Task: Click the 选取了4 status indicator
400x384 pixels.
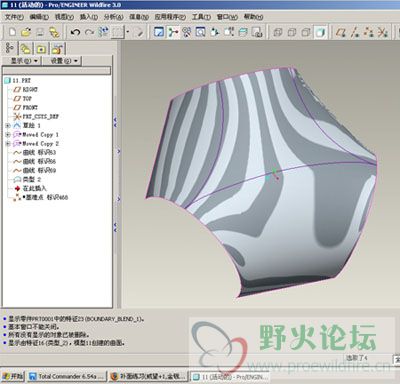Action: 356,358
